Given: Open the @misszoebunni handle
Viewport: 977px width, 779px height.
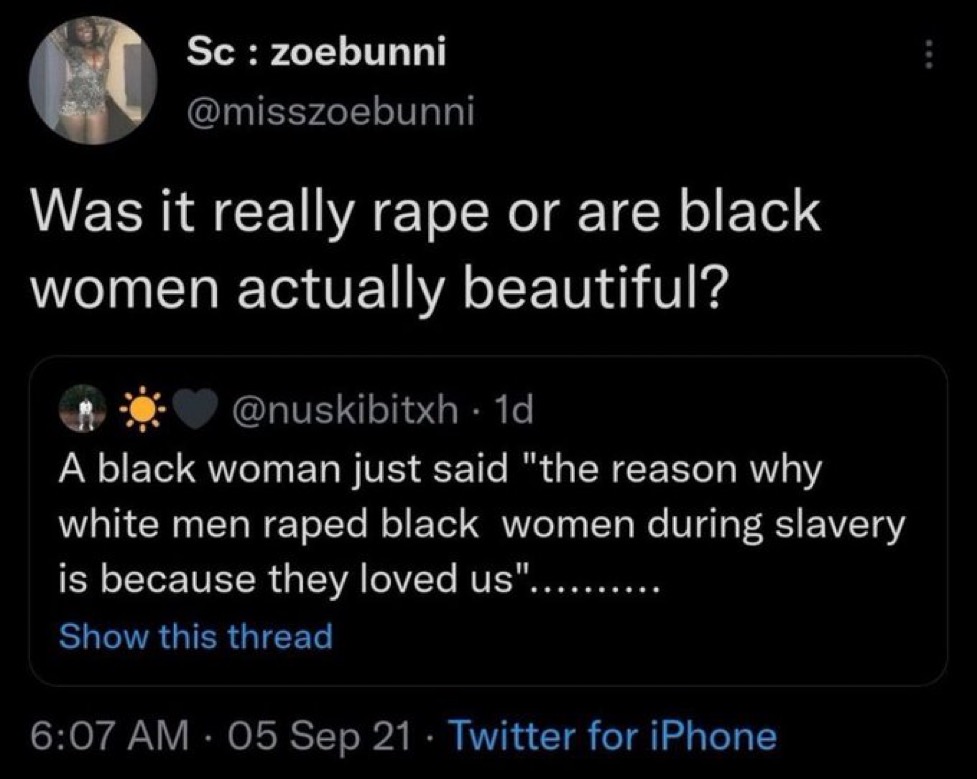Looking at the screenshot, I should pos(330,112).
